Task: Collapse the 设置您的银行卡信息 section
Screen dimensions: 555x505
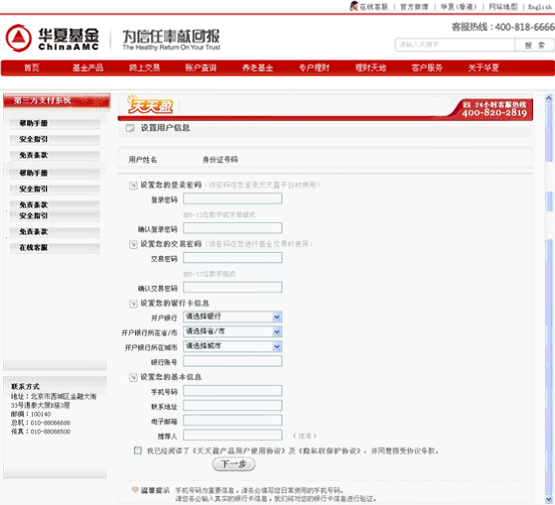Action: [133, 303]
